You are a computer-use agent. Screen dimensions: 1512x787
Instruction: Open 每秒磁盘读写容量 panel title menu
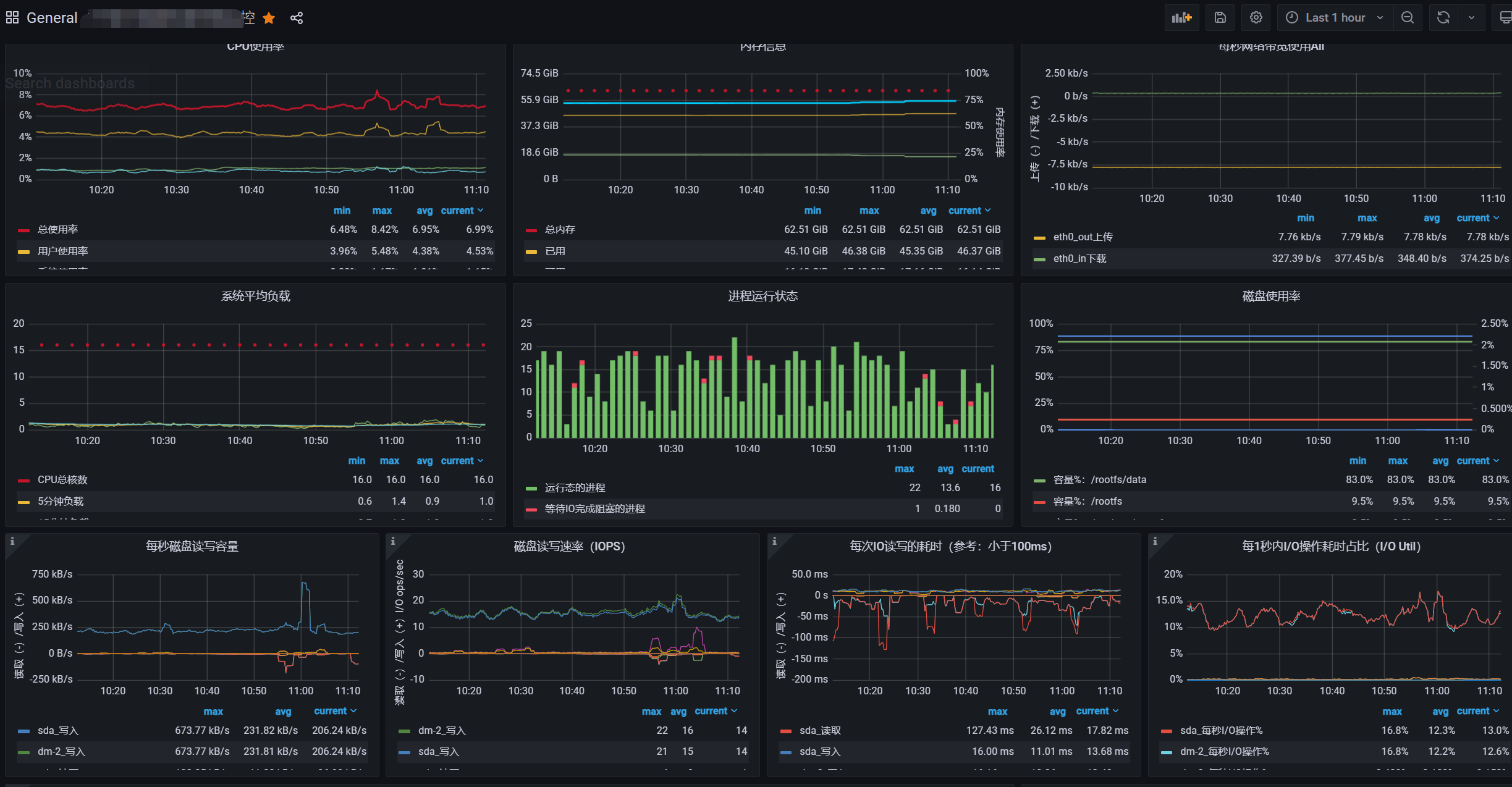tap(192, 546)
